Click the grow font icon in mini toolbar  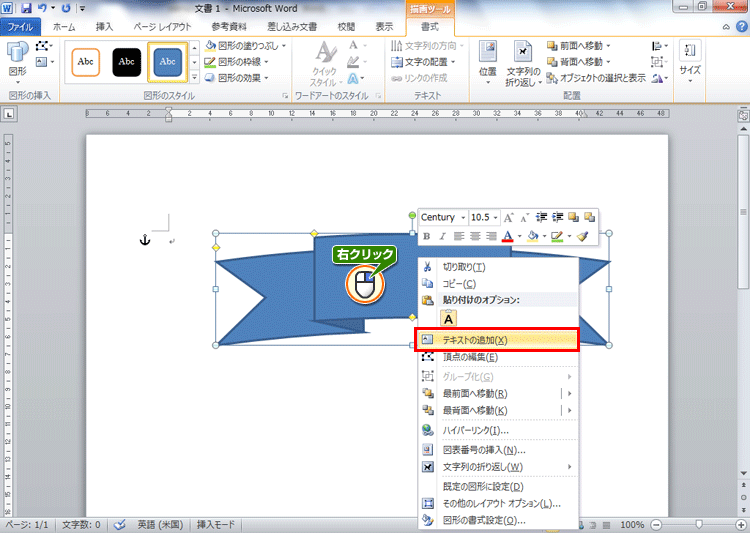(x=508, y=218)
